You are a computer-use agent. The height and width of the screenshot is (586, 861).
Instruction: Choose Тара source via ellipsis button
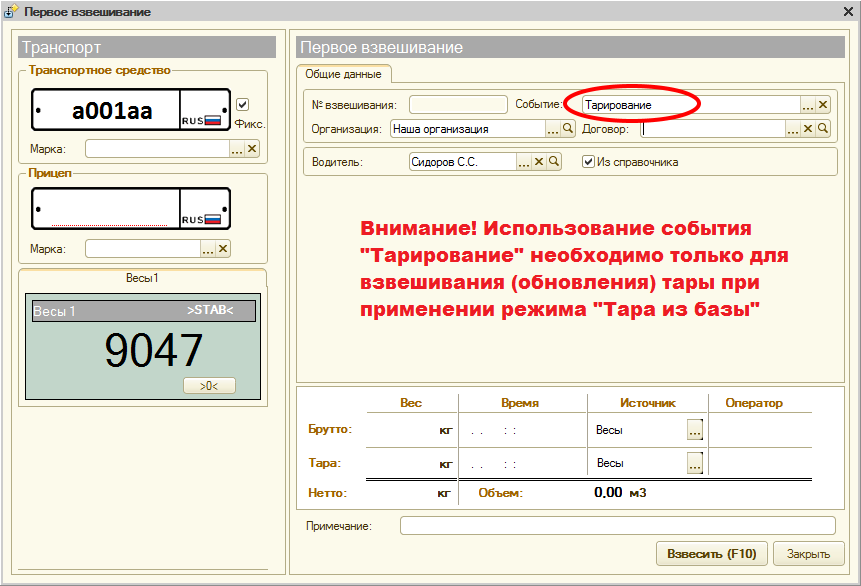pyautogui.click(x=695, y=463)
